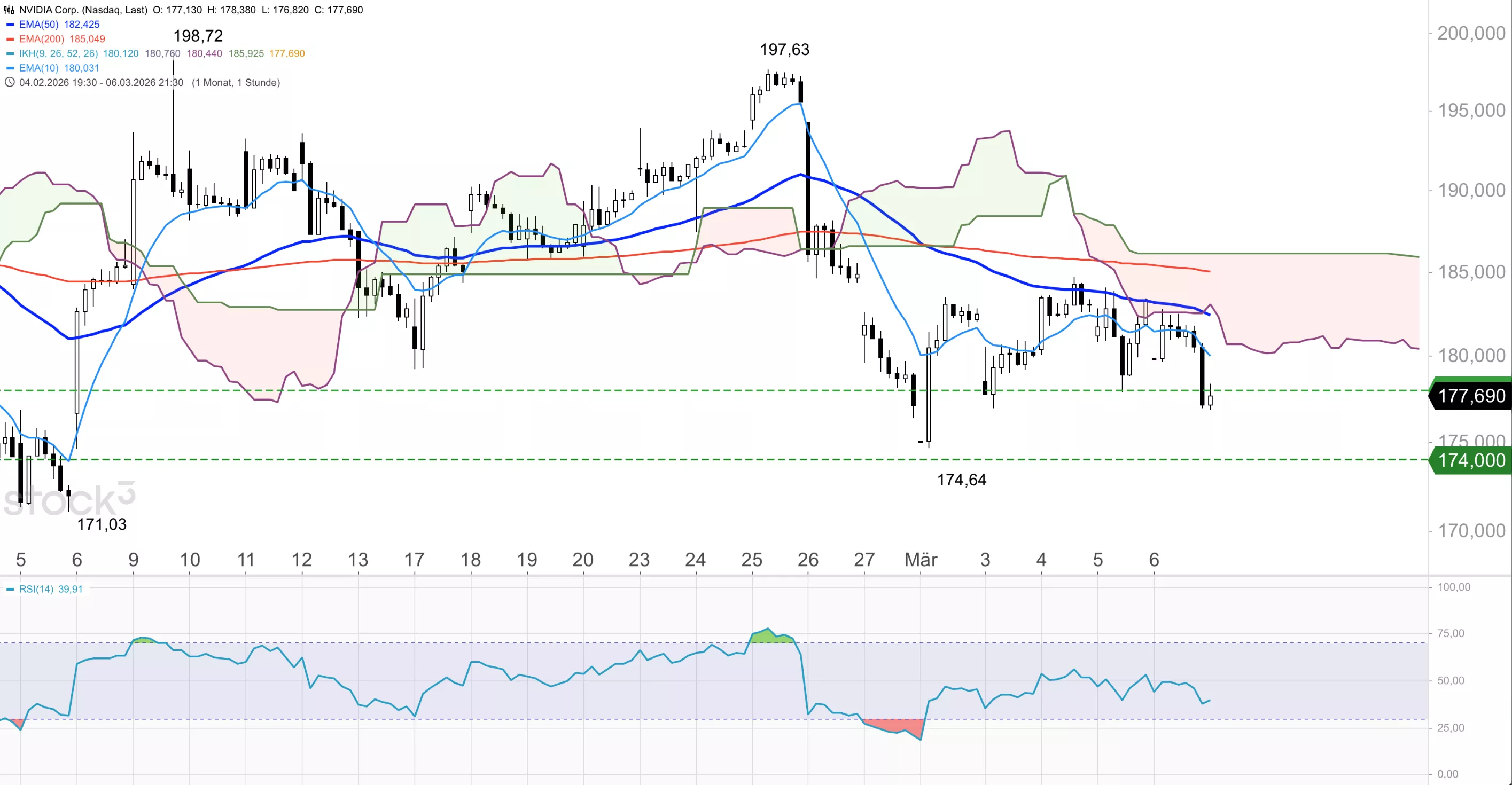The width and height of the screenshot is (1512, 785).
Task: Click the date range 04.02.2026 - 06.03.2026 text
Action: (x=101, y=83)
